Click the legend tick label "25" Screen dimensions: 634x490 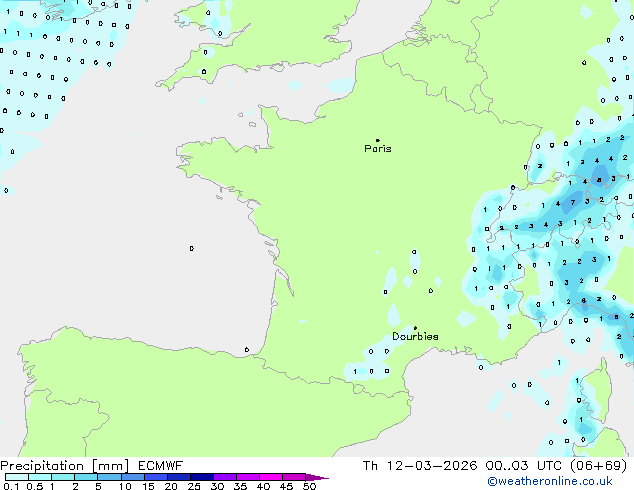point(194,486)
